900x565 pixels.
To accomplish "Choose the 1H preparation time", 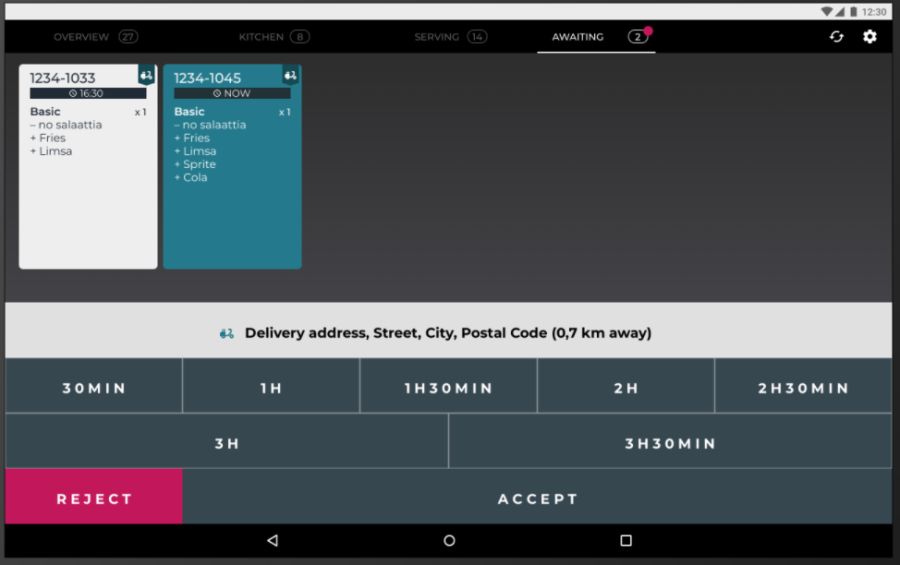I will (271, 388).
